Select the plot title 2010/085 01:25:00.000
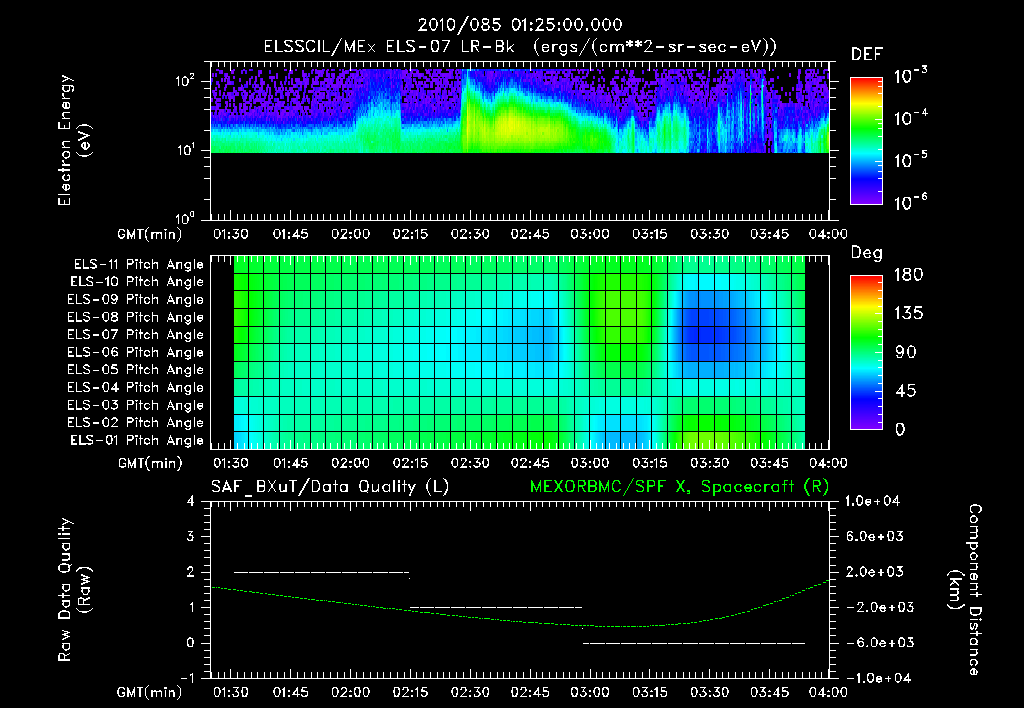 point(520,25)
